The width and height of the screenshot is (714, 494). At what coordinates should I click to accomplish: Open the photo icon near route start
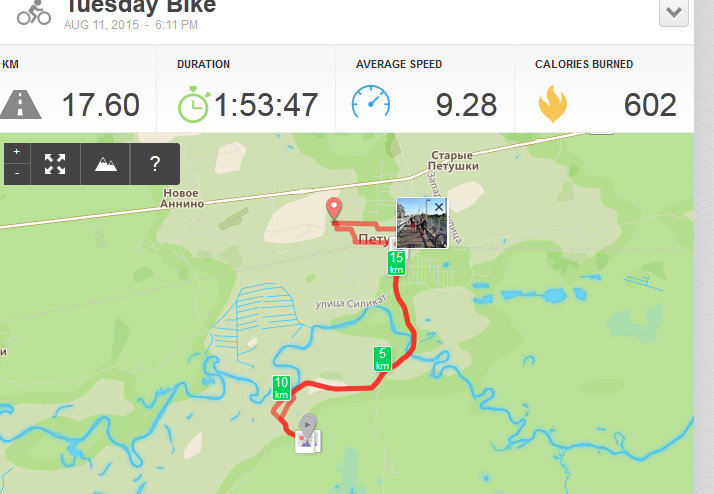click(x=307, y=441)
